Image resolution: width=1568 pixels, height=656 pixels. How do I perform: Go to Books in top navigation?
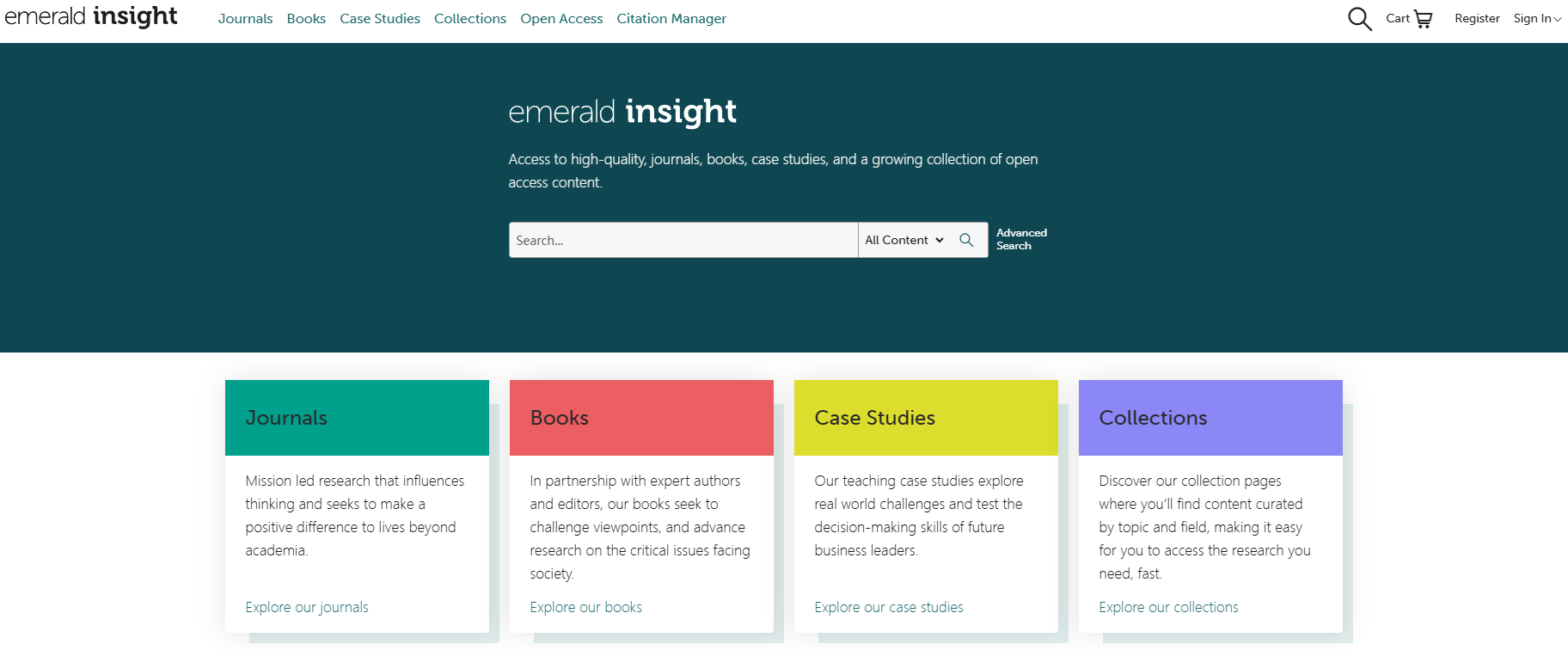coord(306,19)
